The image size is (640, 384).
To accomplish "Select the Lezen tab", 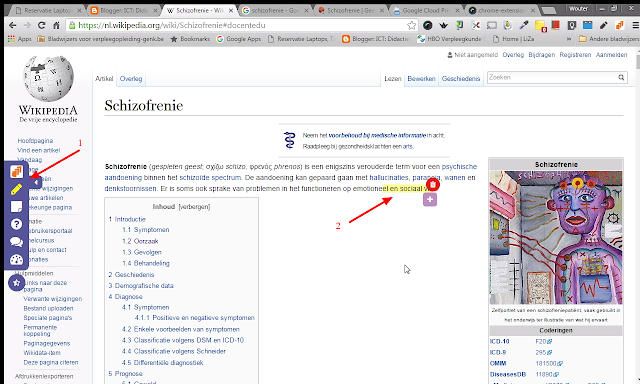I will click(393, 78).
